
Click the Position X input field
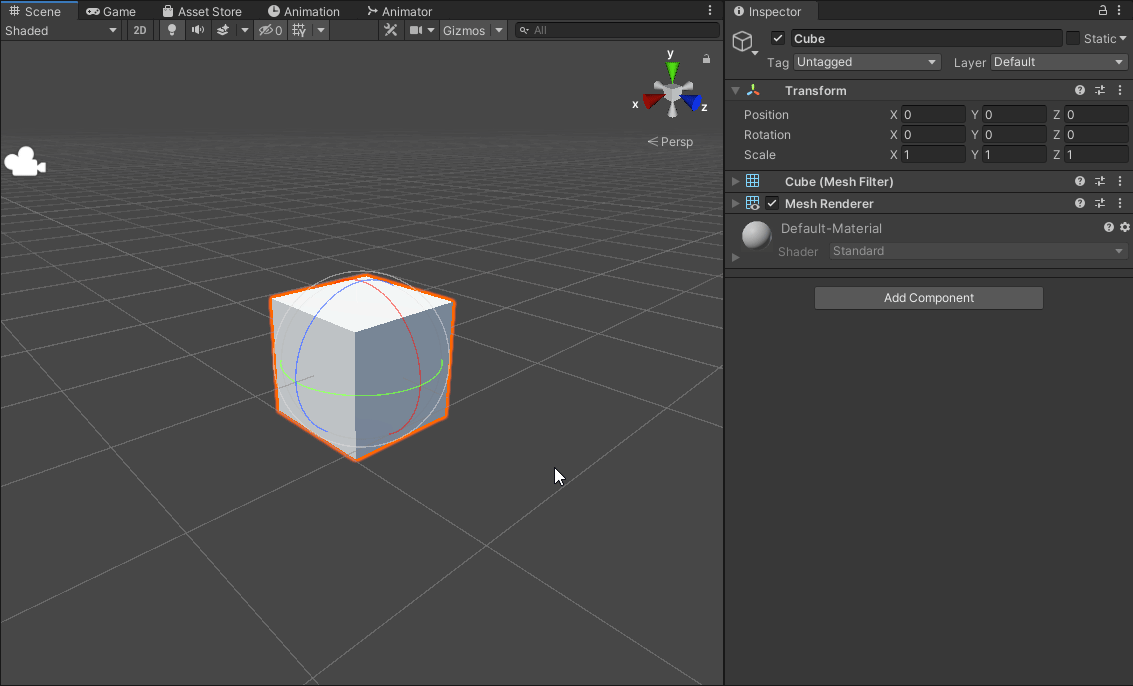(932, 114)
